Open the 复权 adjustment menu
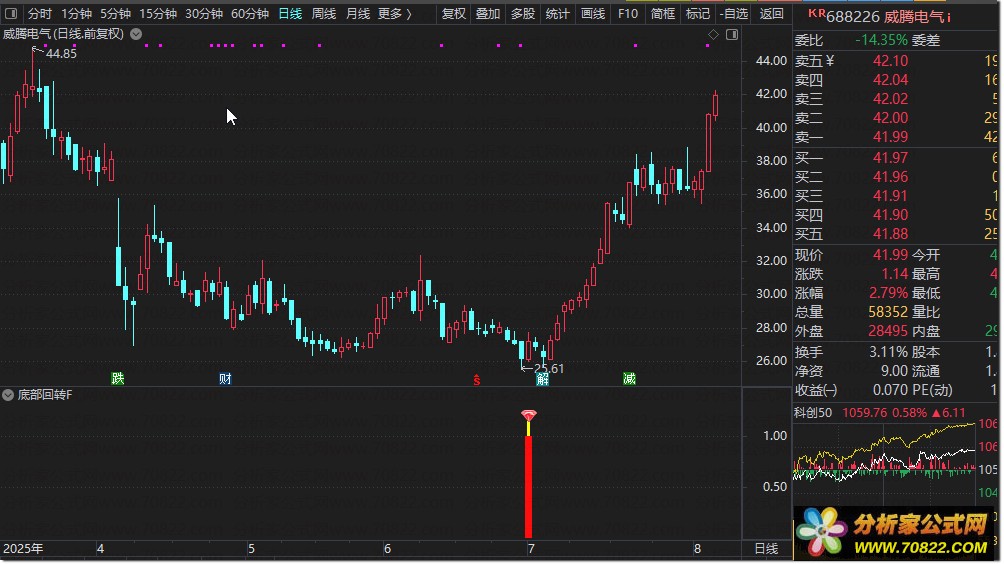The image size is (1004, 564). pyautogui.click(x=453, y=13)
